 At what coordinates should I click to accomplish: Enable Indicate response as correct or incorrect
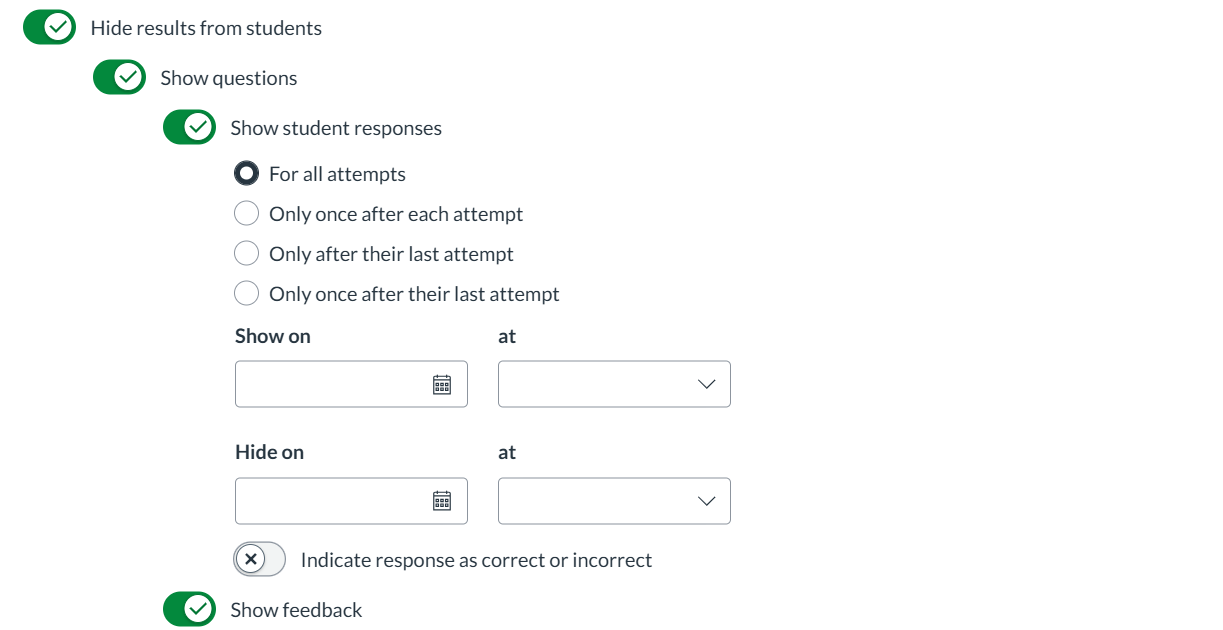tap(260, 560)
